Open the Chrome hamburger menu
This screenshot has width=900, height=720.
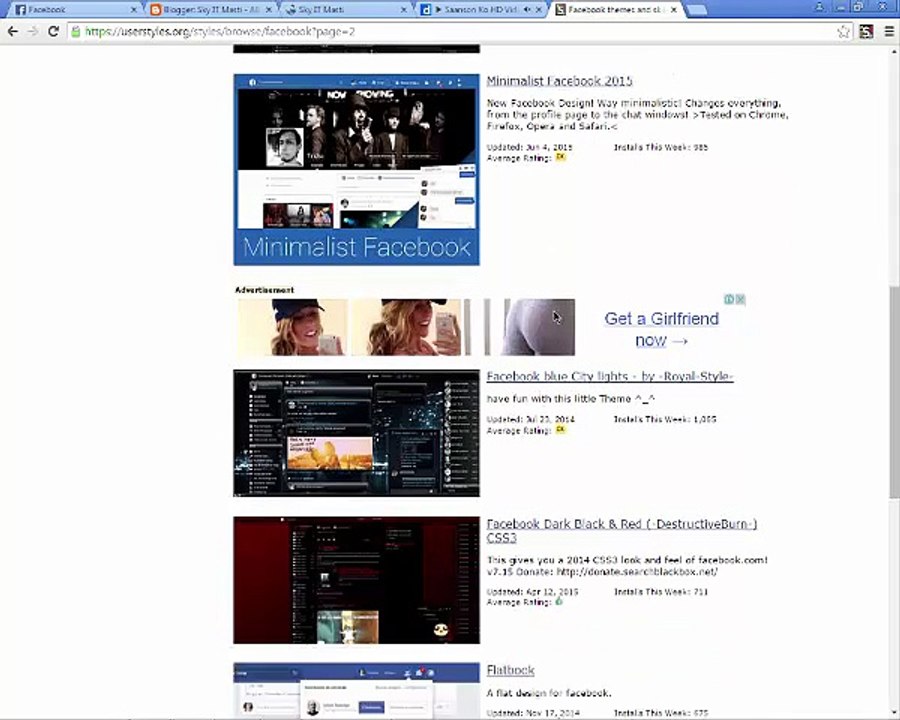pos(889,32)
